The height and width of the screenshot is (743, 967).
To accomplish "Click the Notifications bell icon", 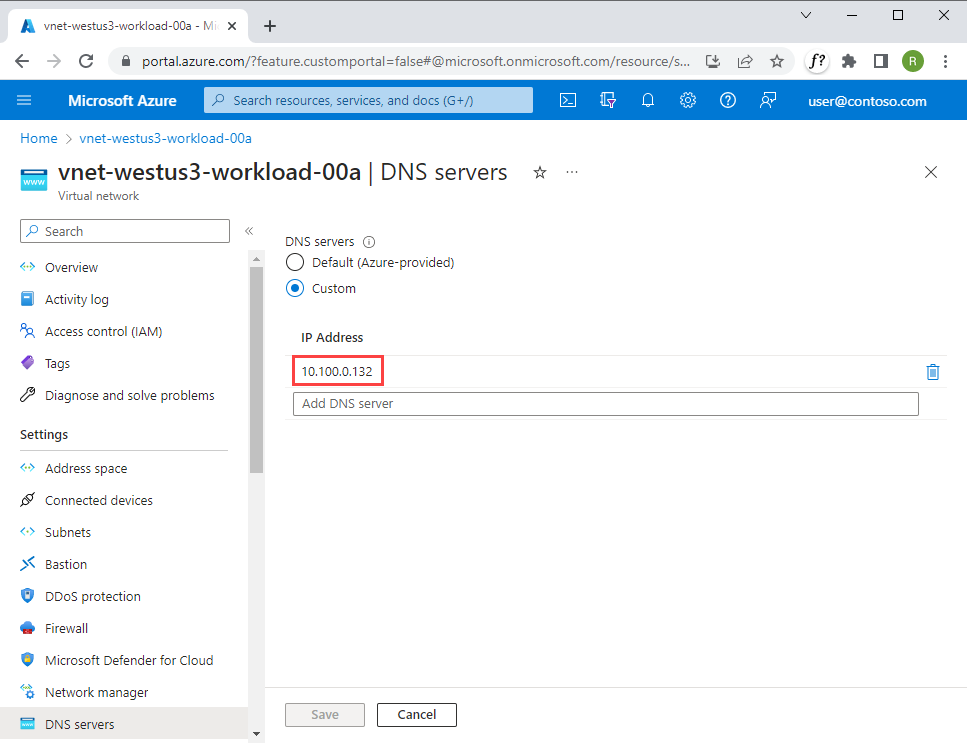I will click(648, 101).
